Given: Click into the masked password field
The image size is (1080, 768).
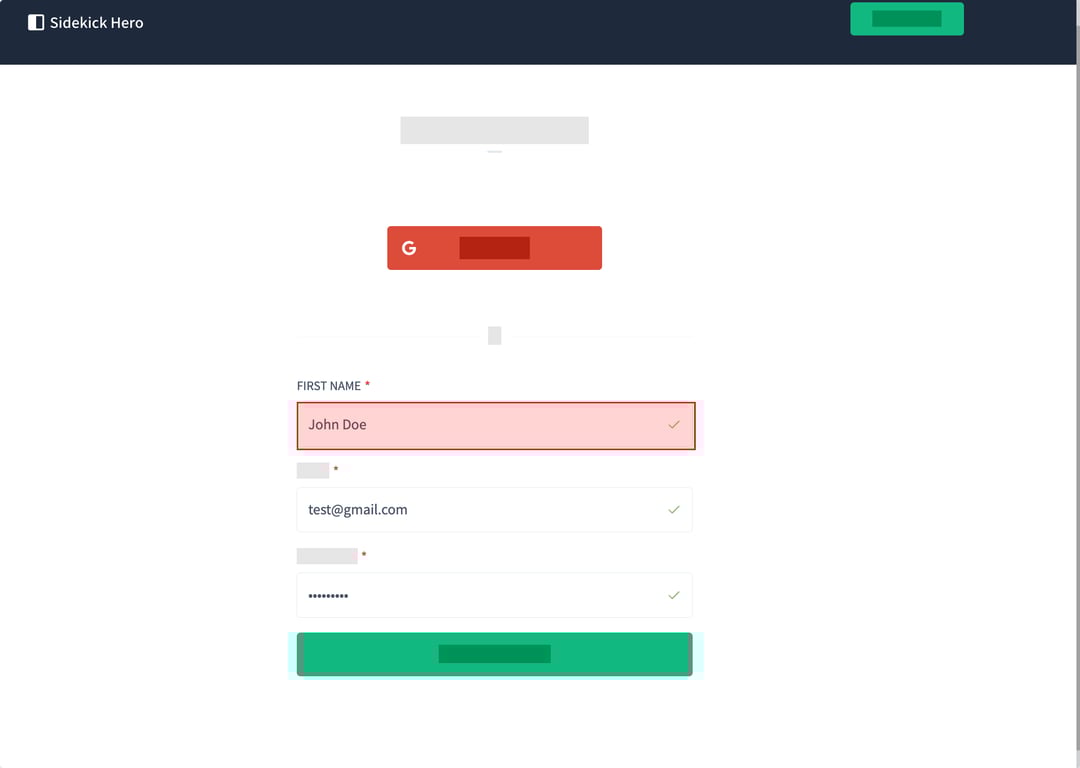Looking at the screenshot, I should tap(480, 595).
